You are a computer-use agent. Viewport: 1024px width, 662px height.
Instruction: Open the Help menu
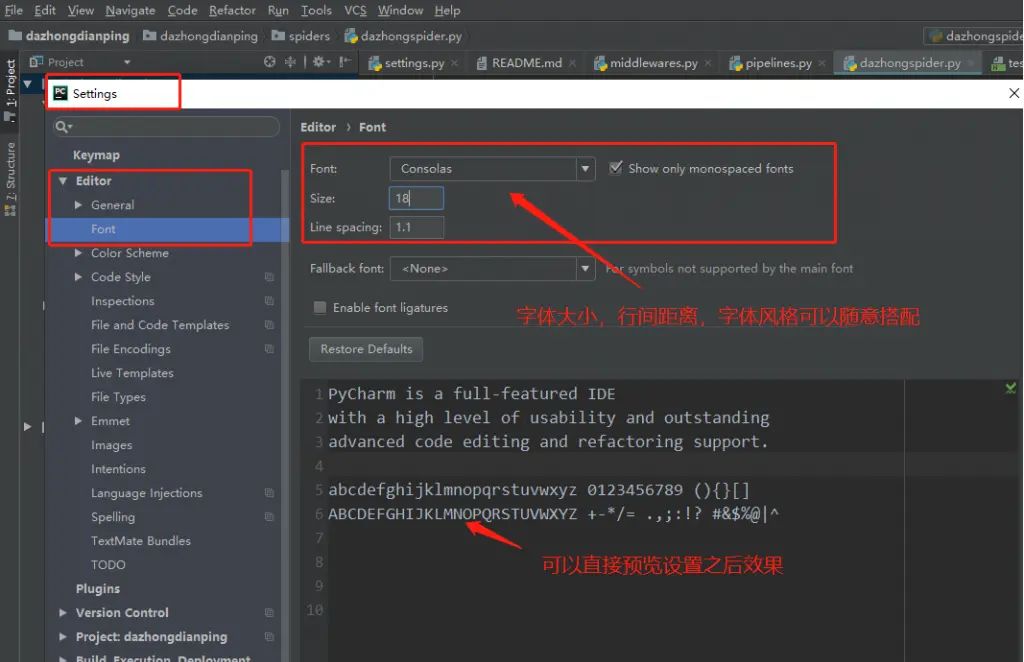447,10
